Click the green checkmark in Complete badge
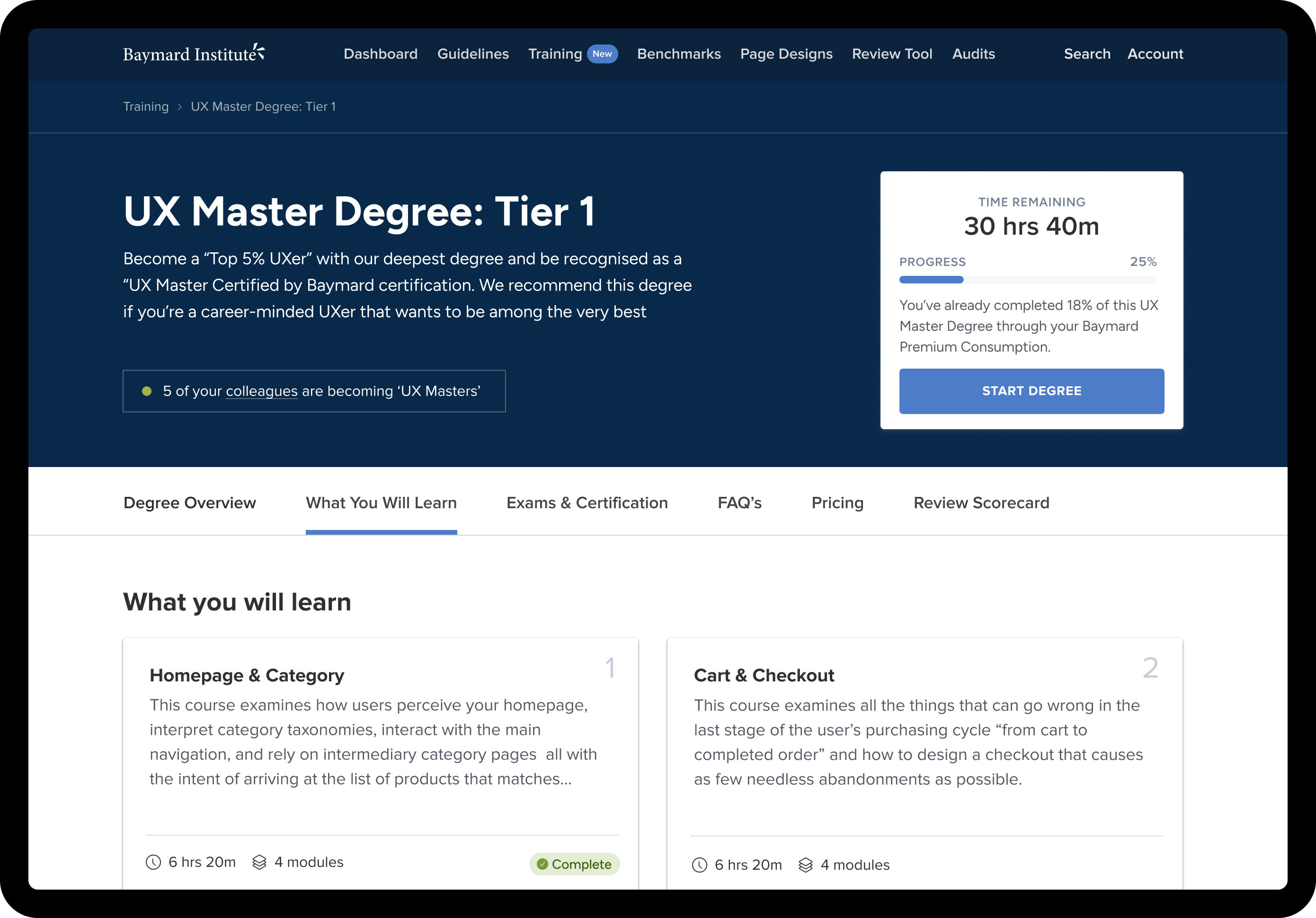The width and height of the screenshot is (1316, 918). [542, 864]
